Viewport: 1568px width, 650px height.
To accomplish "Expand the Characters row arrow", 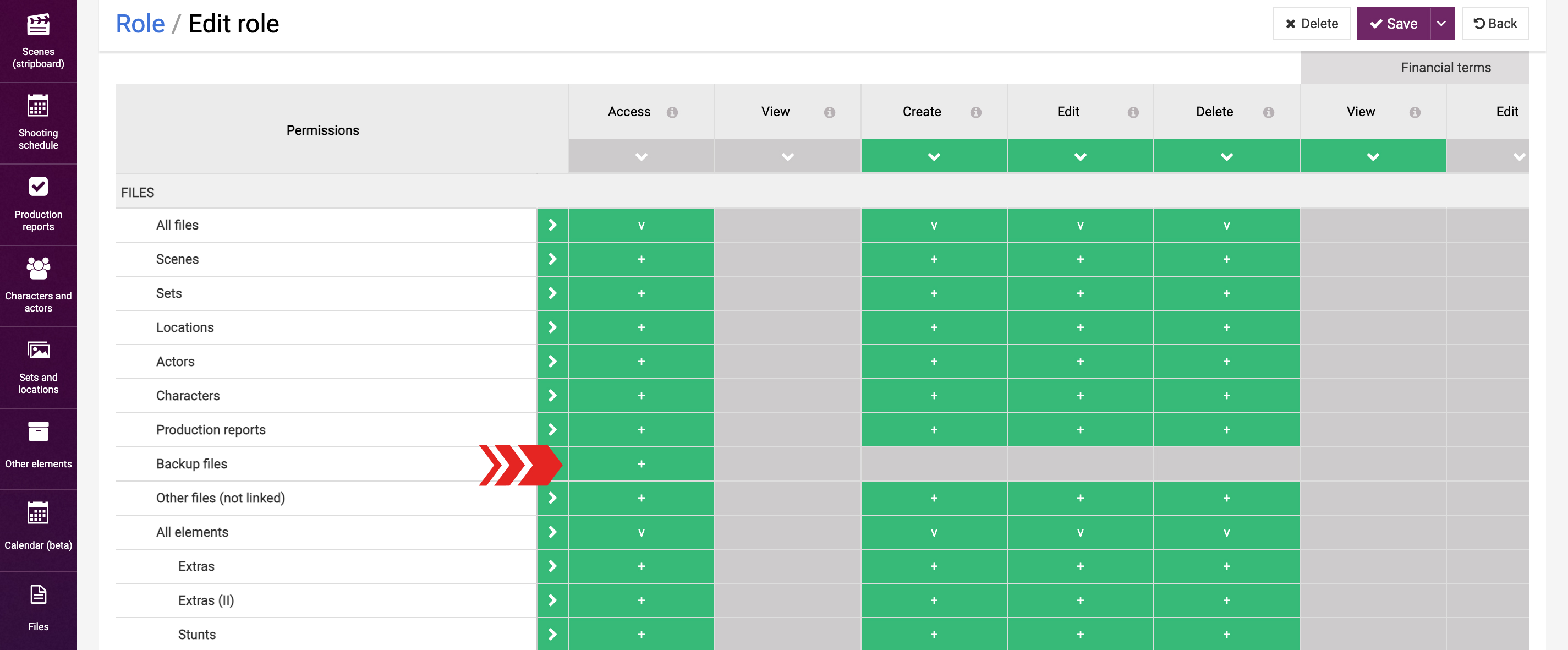I will [x=552, y=396].
